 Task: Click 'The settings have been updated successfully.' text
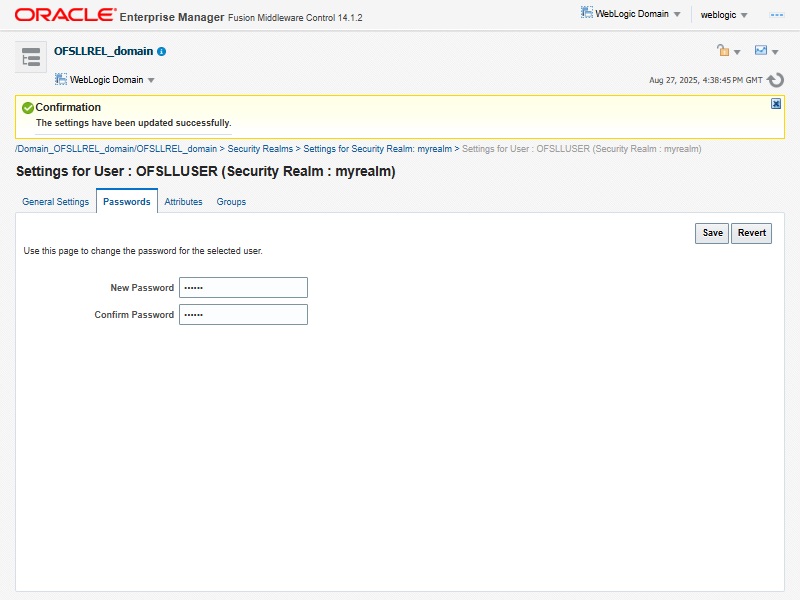(x=134, y=123)
